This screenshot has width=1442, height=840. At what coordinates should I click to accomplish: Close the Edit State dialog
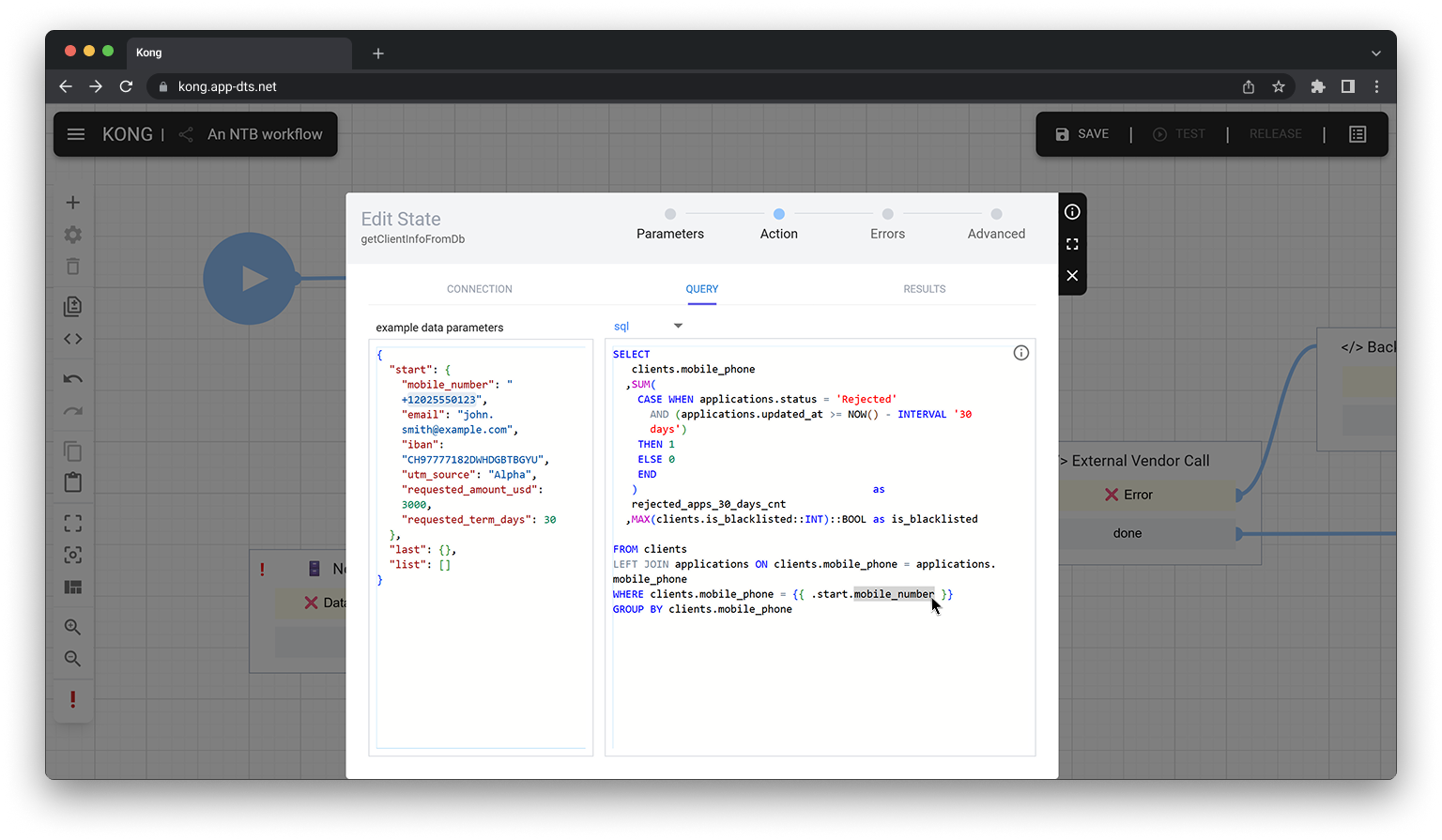1072,276
